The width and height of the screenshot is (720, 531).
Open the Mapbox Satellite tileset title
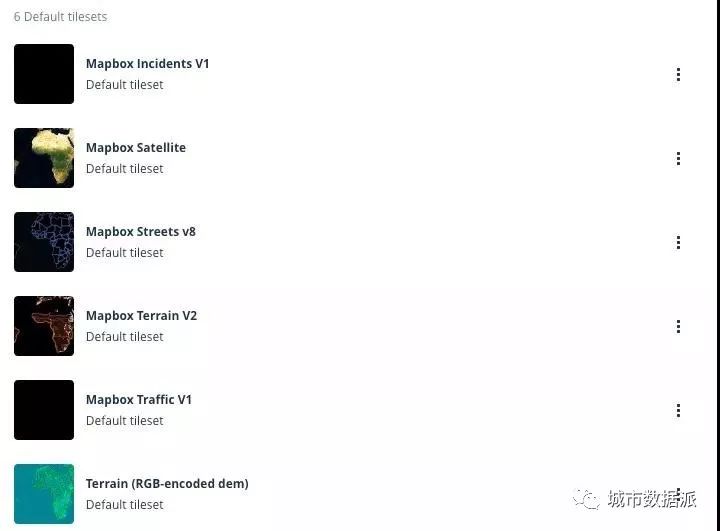[x=135, y=148]
